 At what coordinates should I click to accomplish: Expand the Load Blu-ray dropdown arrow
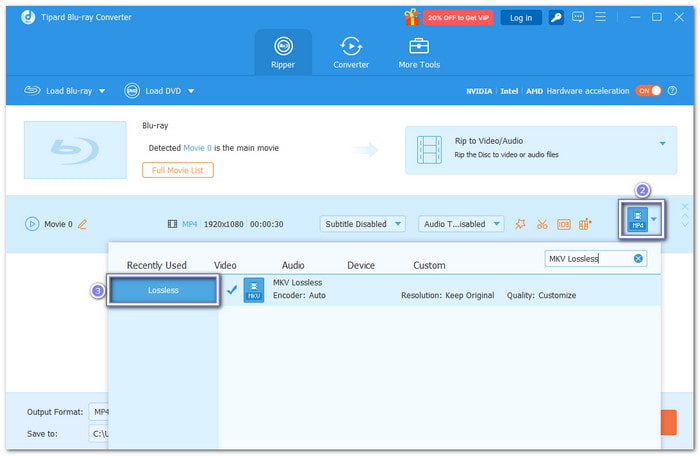click(x=102, y=91)
